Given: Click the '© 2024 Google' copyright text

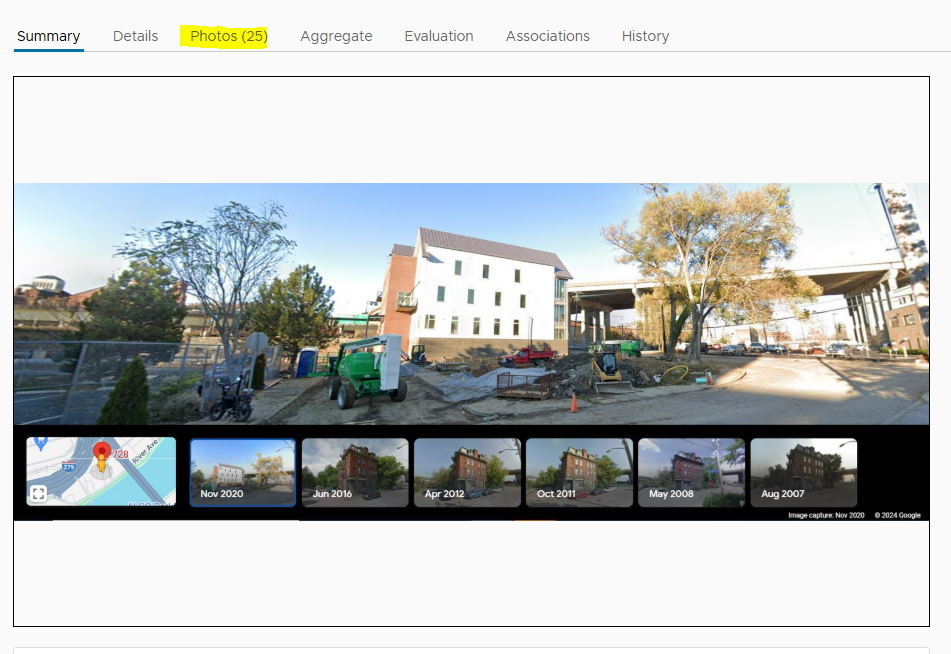Looking at the screenshot, I should 898,515.
